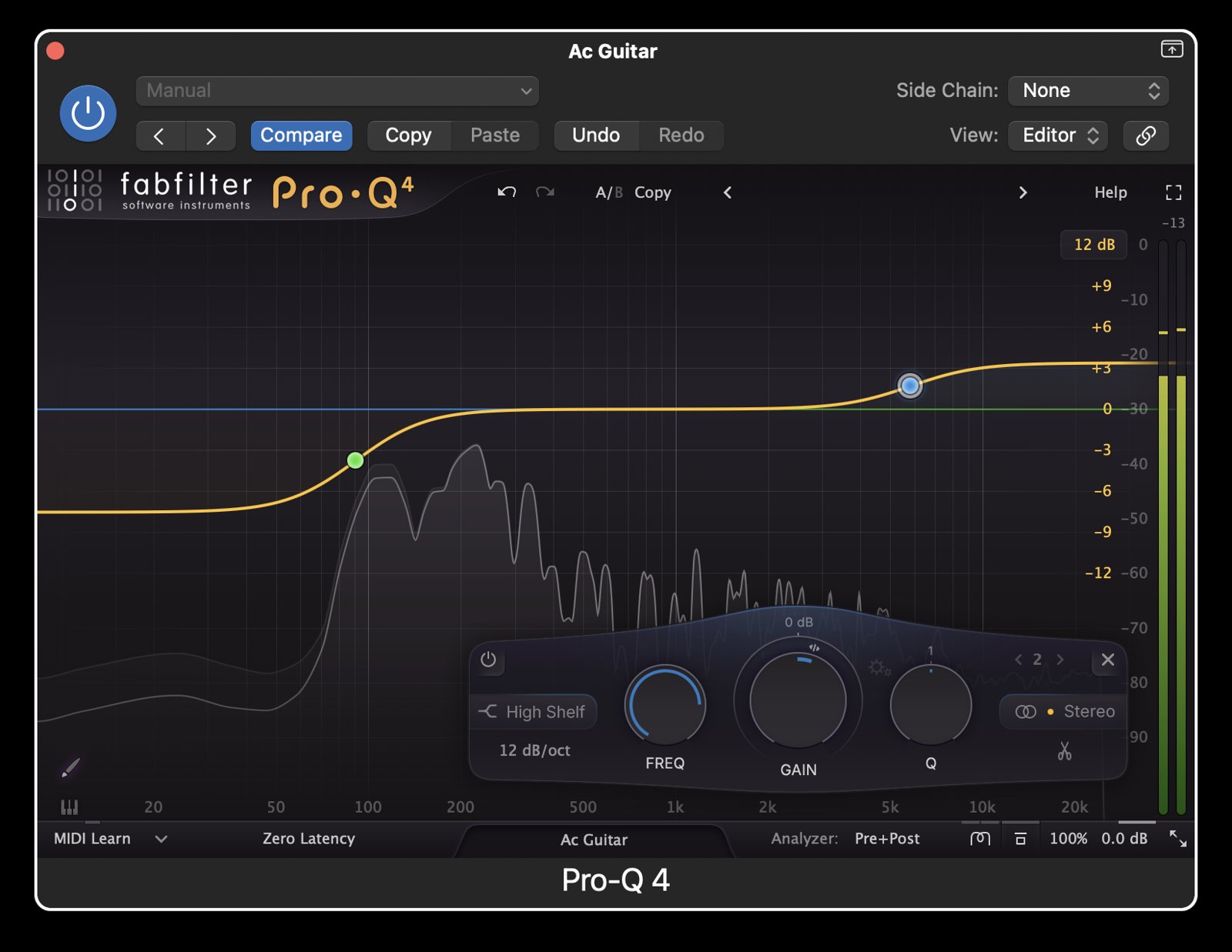Click the Redo button in header
This screenshot has height=952, width=1232.
click(x=681, y=135)
